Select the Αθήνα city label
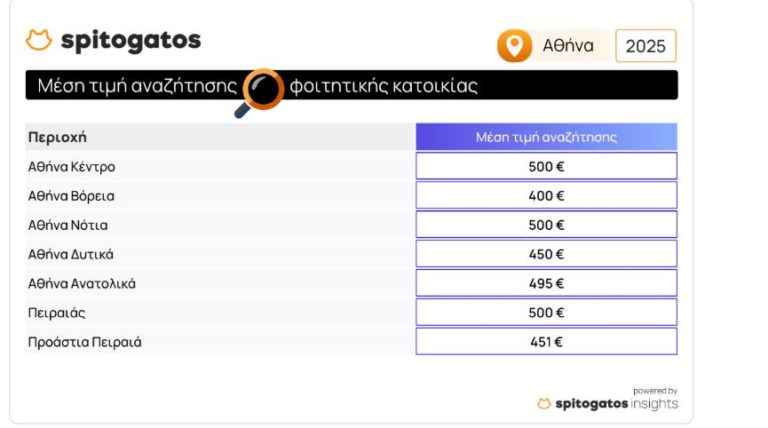The height and width of the screenshot is (428, 768). pos(568,46)
